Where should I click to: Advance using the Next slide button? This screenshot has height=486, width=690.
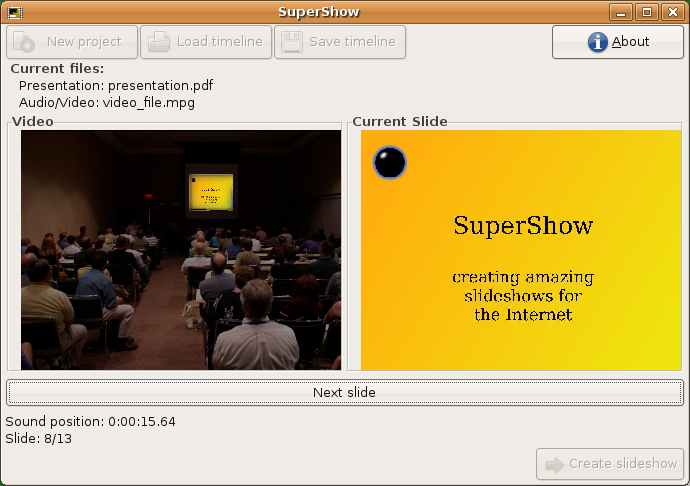click(x=344, y=392)
